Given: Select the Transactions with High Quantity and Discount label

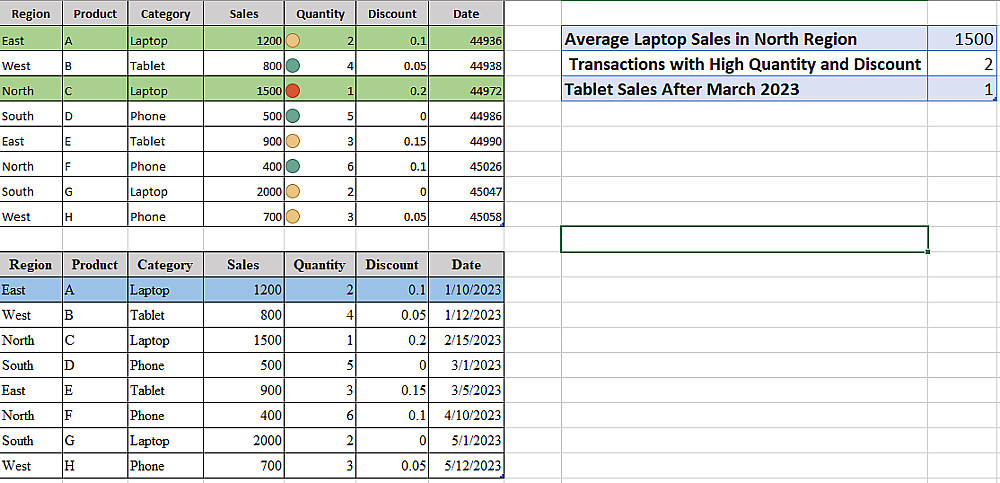Looking at the screenshot, I should (744, 64).
